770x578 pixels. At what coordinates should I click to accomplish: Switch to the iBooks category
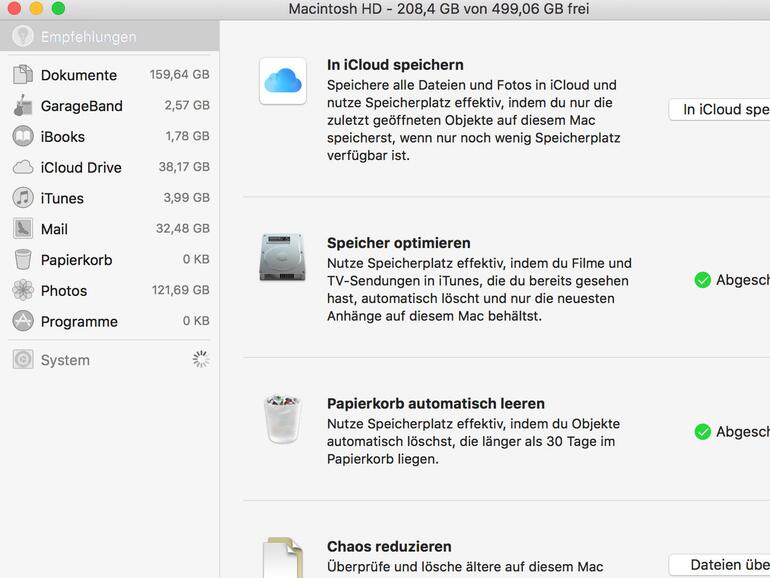[x=110, y=137]
